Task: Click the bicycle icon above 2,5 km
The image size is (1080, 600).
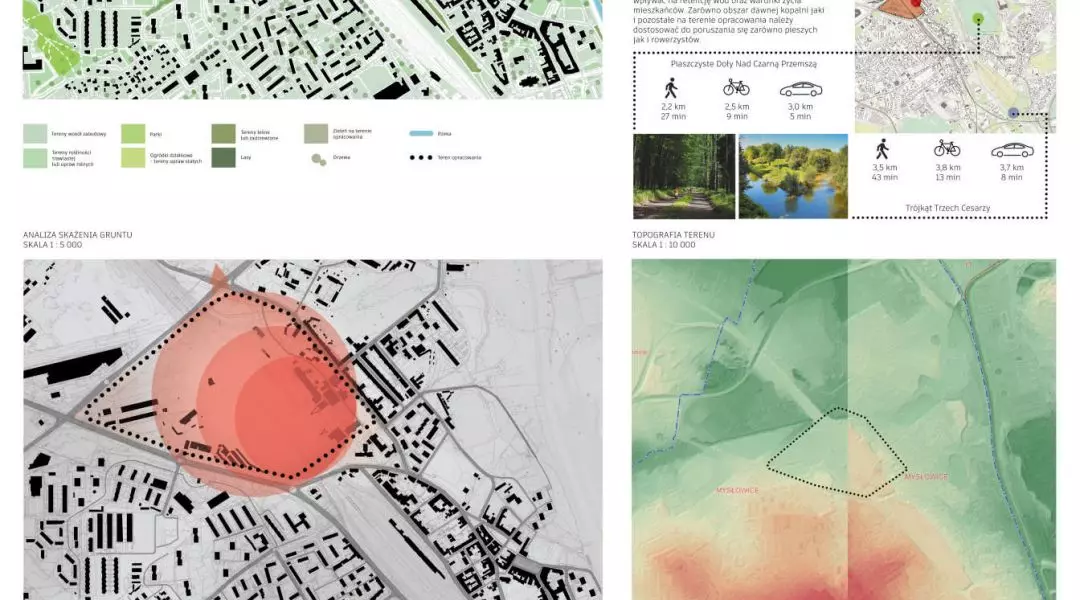Action: pyautogui.click(x=736, y=87)
